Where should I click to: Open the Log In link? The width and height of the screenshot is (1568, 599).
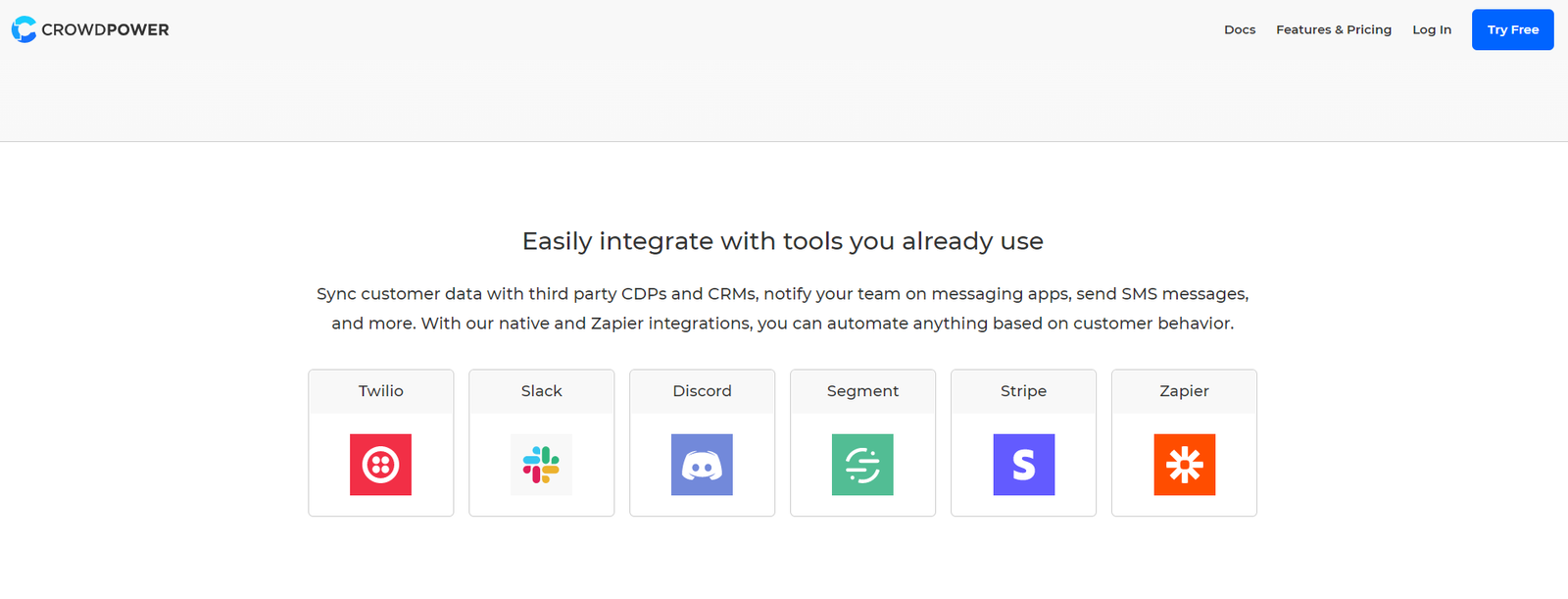point(1431,30)
